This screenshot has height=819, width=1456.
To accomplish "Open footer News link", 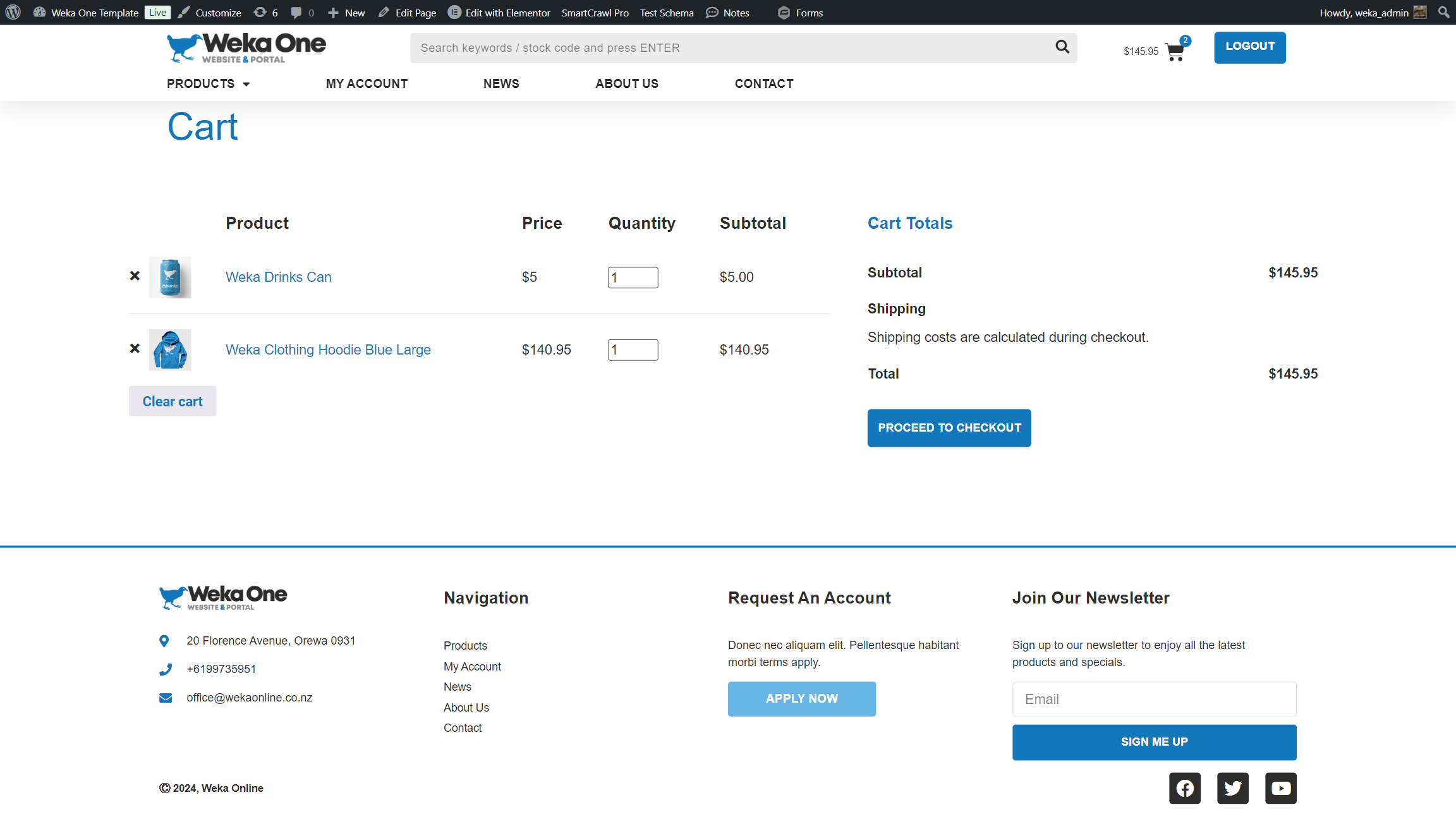I will (x=458, y=687).
